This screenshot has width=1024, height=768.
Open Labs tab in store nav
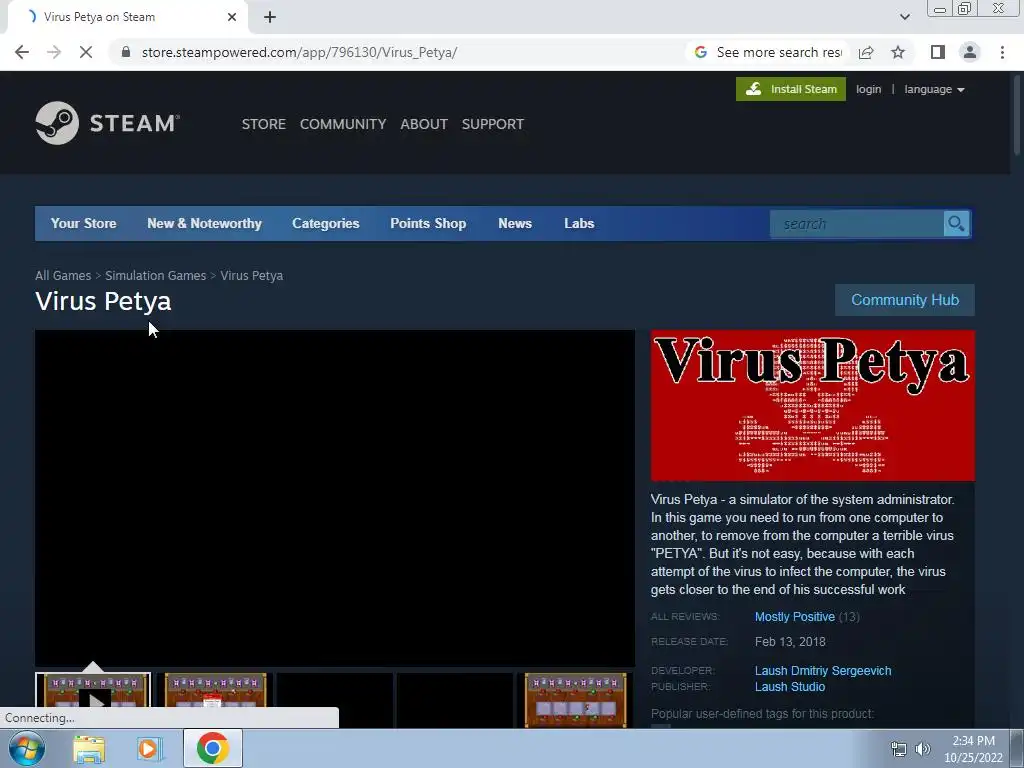[579, 223]
